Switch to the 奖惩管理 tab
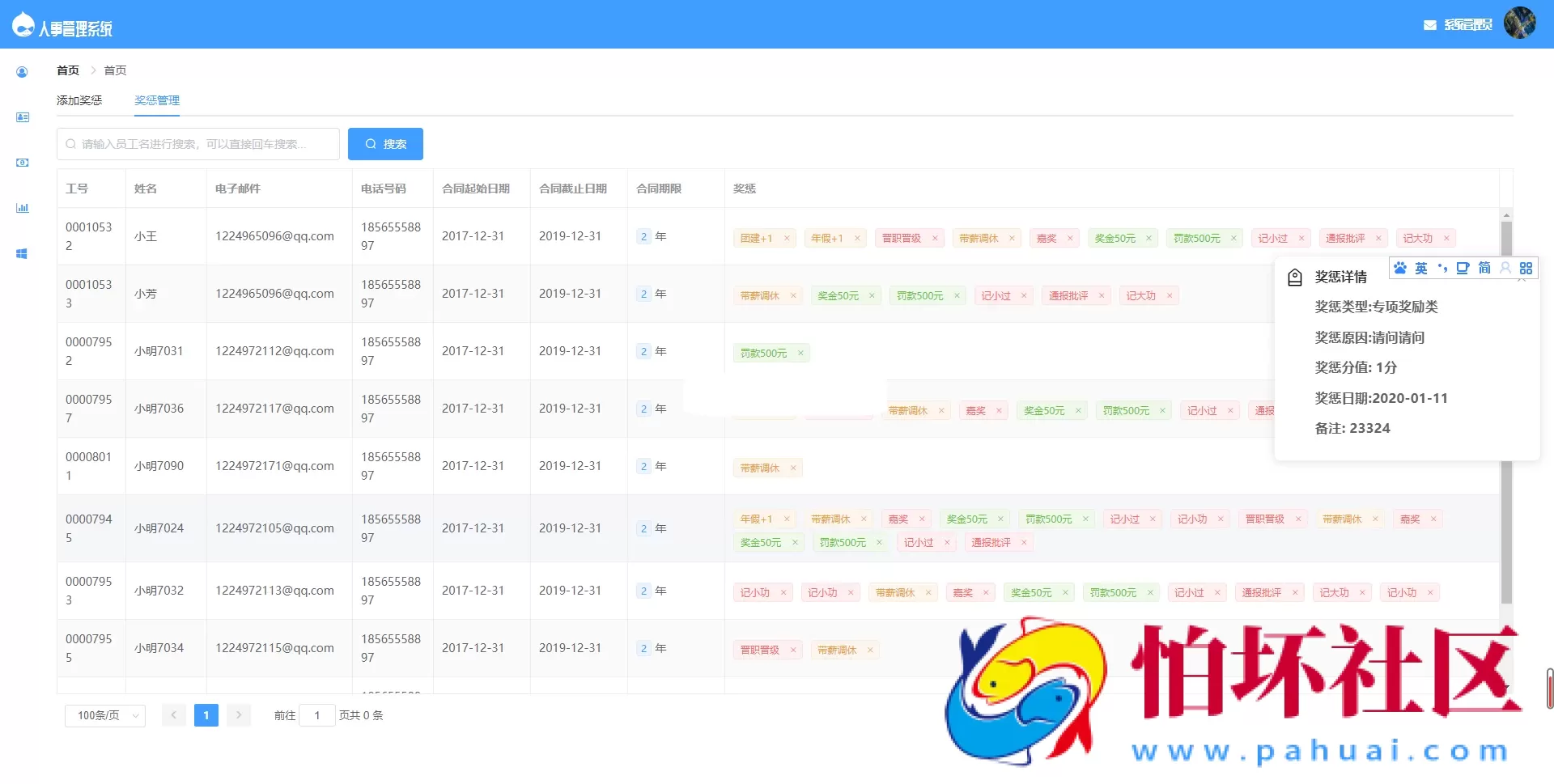The image size is (1554, 784). click(157, 100)
